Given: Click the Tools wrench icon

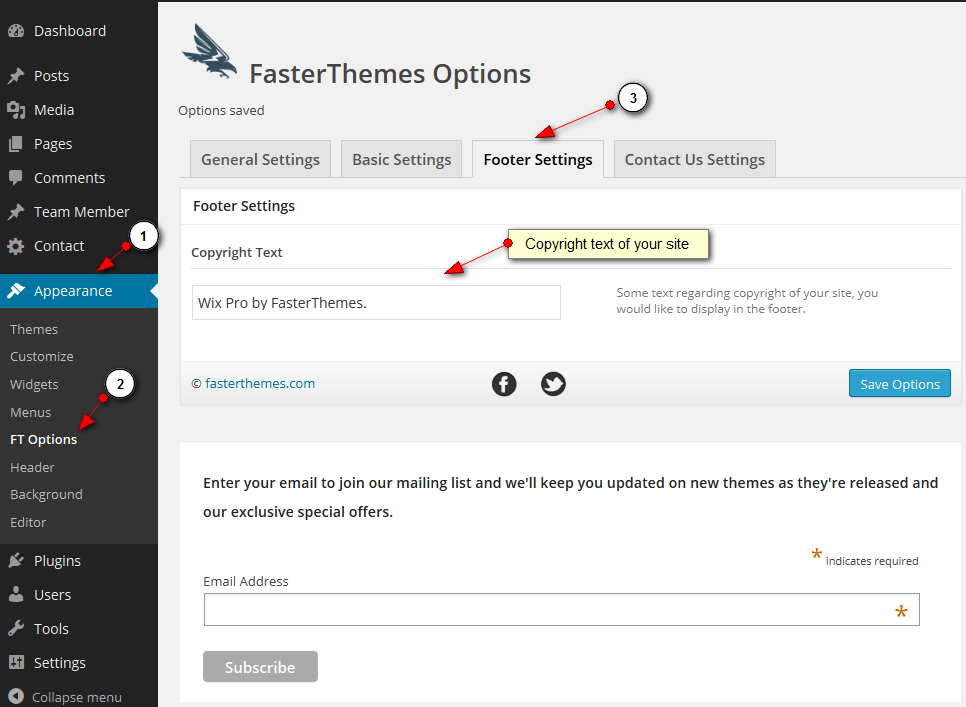Looking at the screenshot, I should pos(16,629).
